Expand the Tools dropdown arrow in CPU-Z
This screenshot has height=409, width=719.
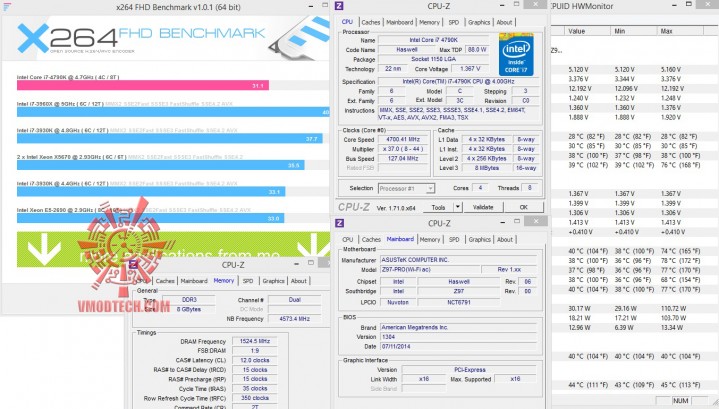coord(457,207)
